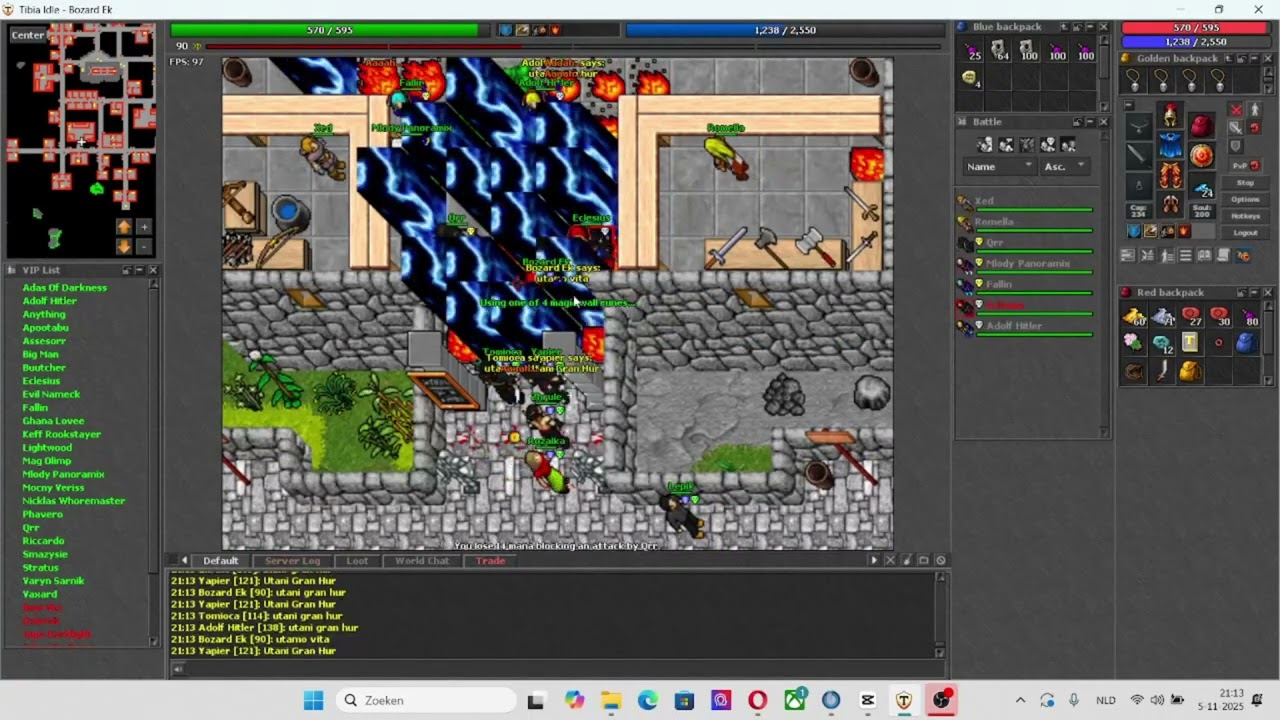Click the meat stack of 27 in Red backpack
The width and height of the screenshot is (1280, 720).
(1190, 316)
